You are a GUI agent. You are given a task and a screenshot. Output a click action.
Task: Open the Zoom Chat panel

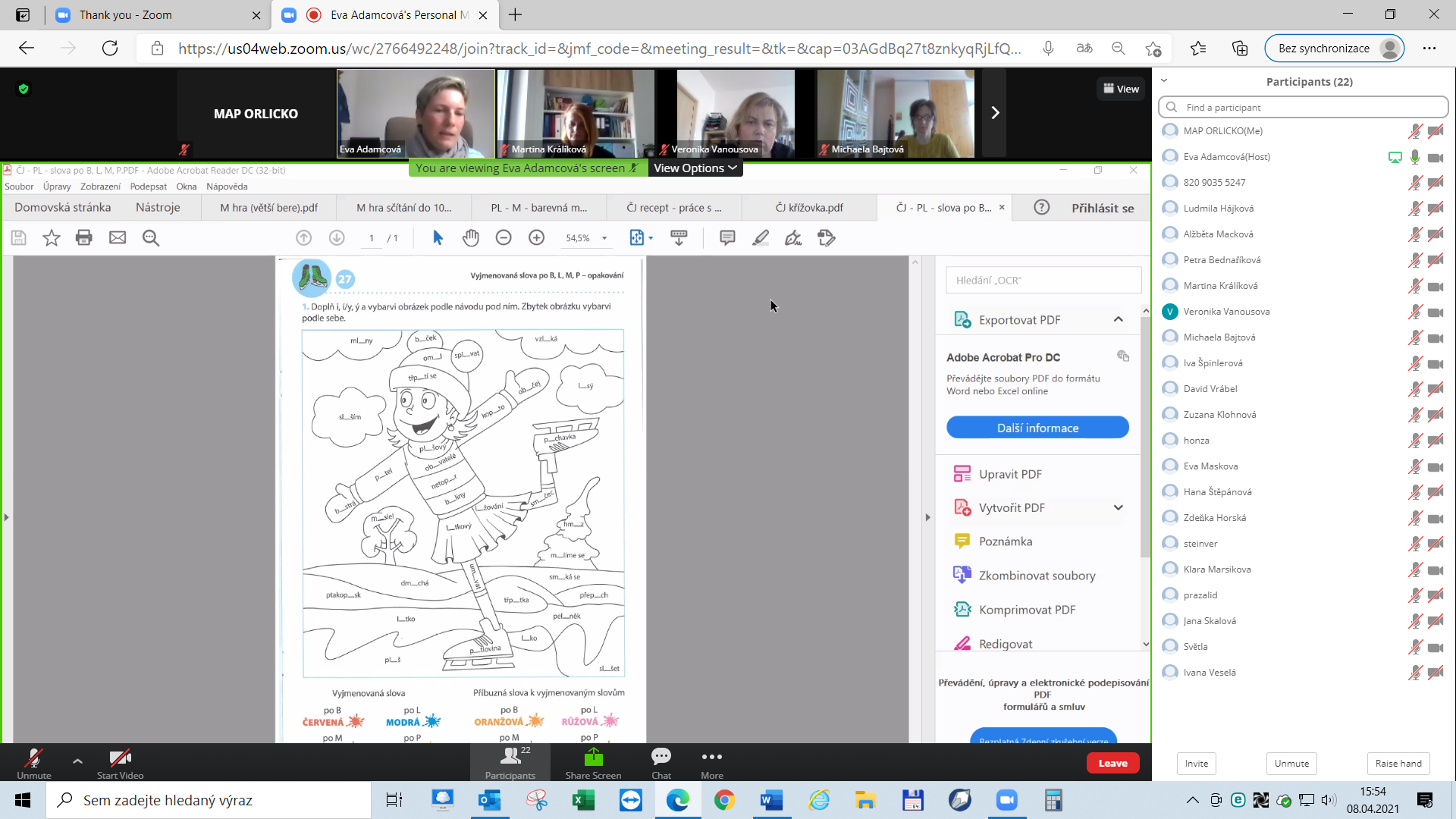661,762
